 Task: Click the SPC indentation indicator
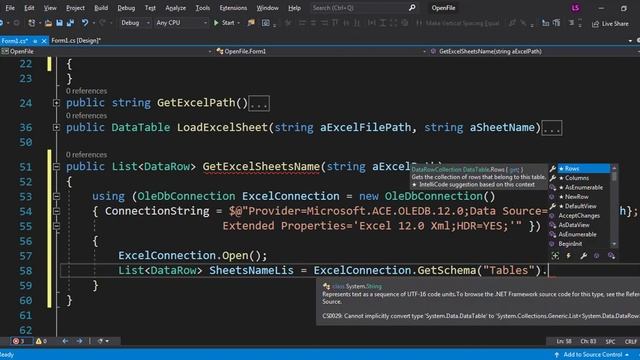point(610,341)
